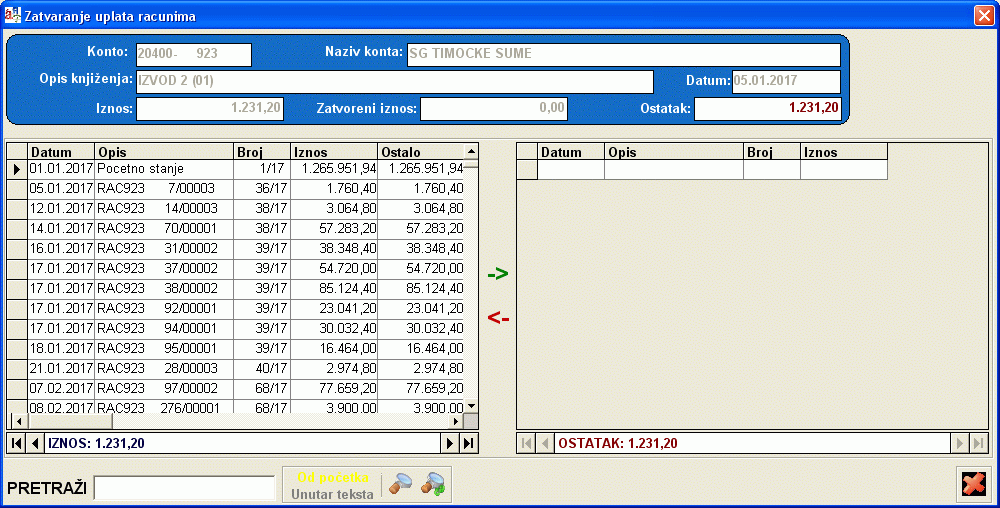Click the empty Opis cell in right grid

(674, 170)
